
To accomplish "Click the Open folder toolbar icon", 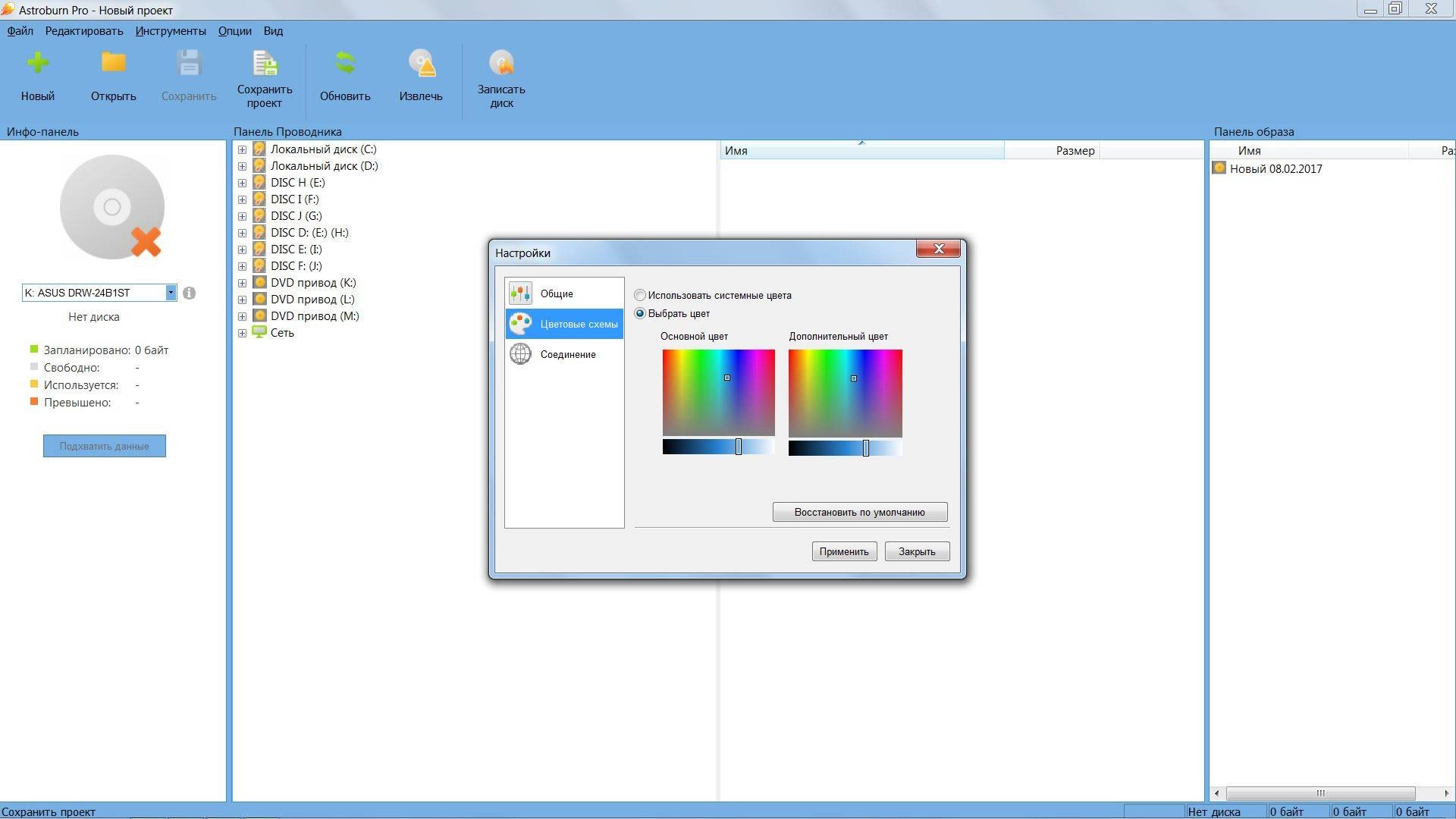I will (114, 62).
